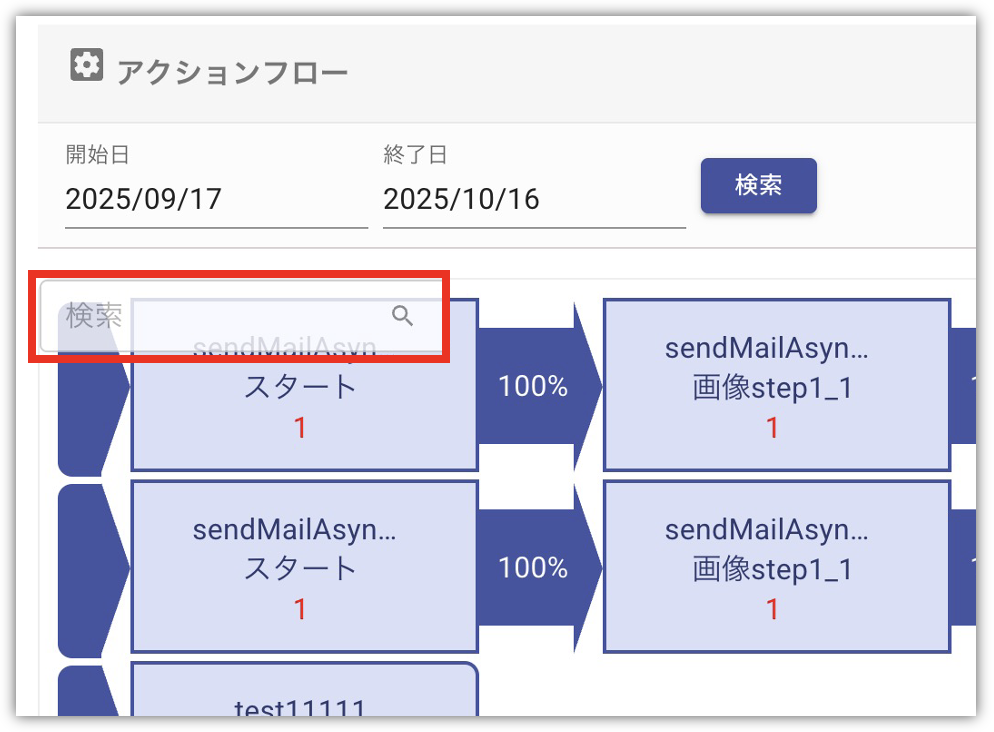Select the first row's 画像step1_1 node

(776, 386)
